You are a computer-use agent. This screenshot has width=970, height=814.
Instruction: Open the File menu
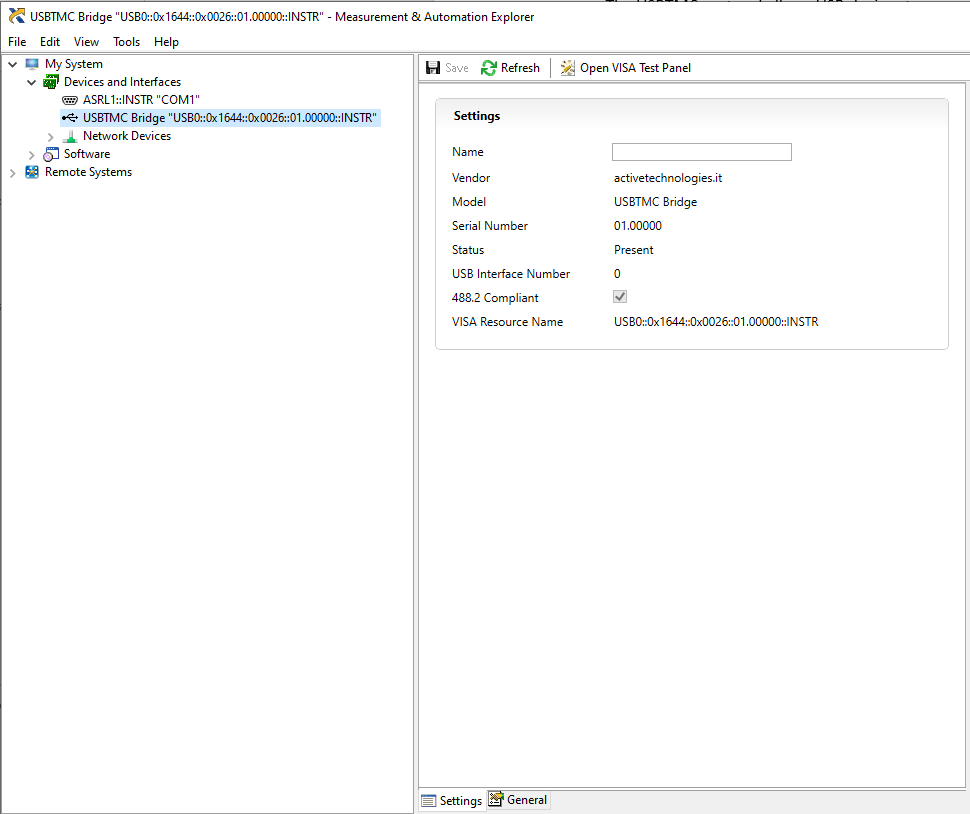(x=17, y=41)
